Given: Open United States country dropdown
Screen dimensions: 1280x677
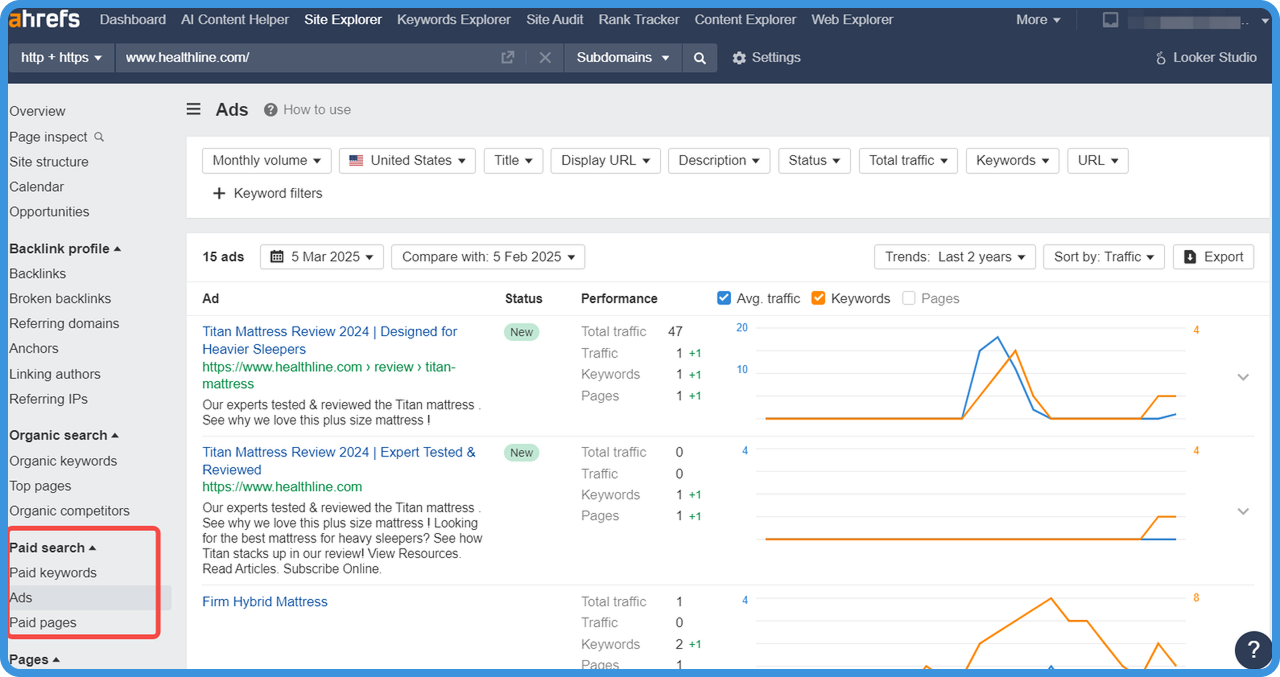Looking at the screenshot, I should pos(407,161).
